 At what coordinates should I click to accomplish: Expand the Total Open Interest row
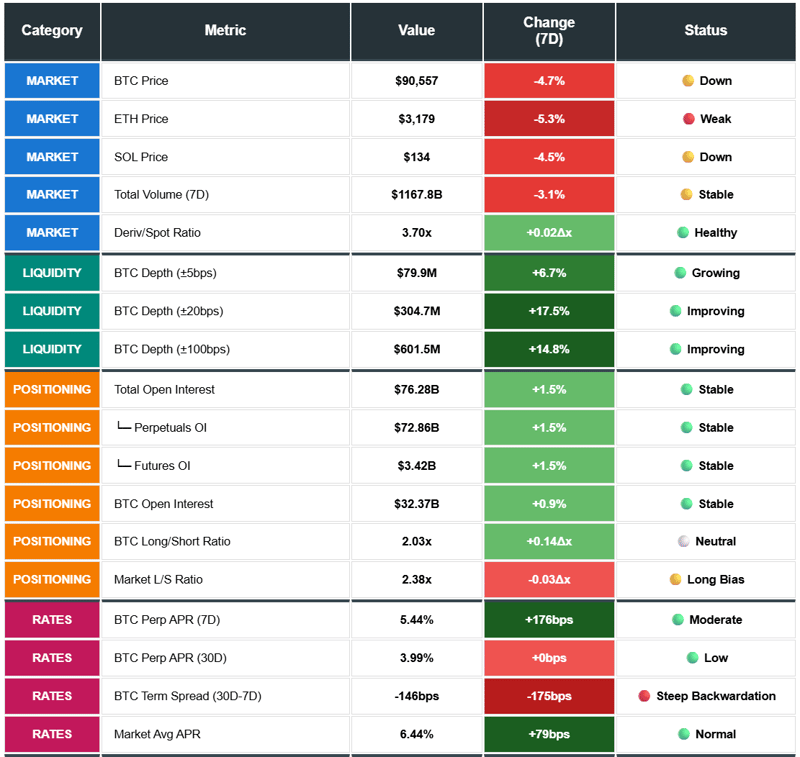pyautogui.click(x=224, y=388)
